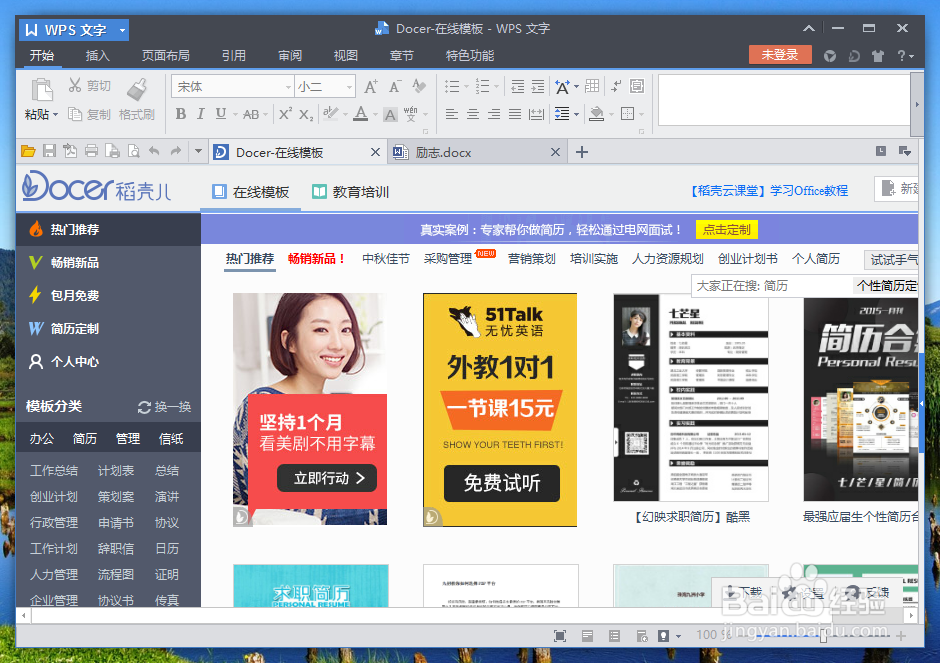Click 换一换 refresh categories link

coord(164,407)
